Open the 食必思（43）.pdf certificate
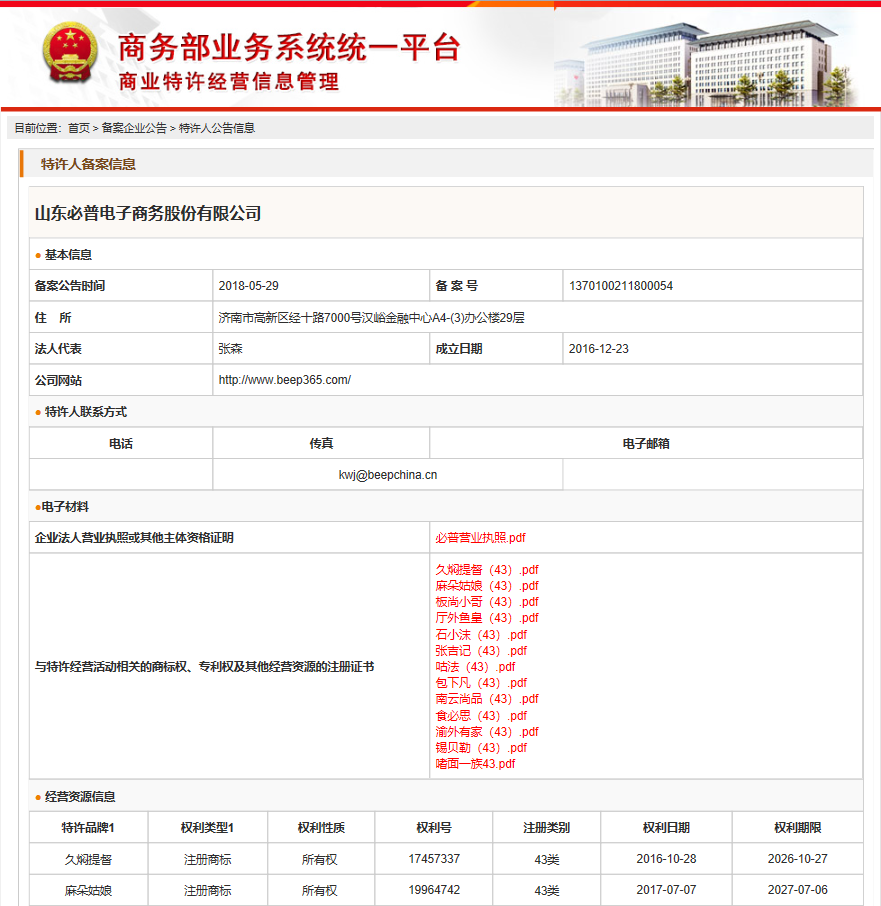This screenshot has width=881, height=906. 481,715
